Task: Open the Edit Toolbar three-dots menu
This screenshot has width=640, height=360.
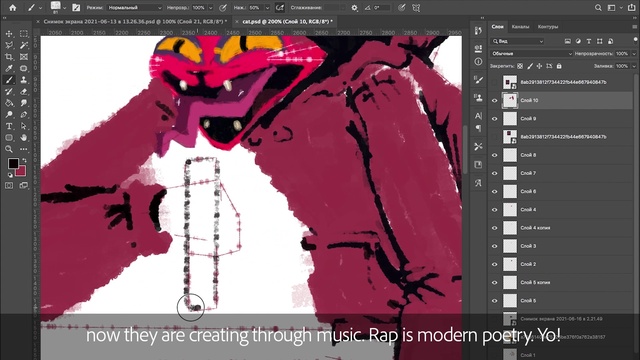Action: 24,149
